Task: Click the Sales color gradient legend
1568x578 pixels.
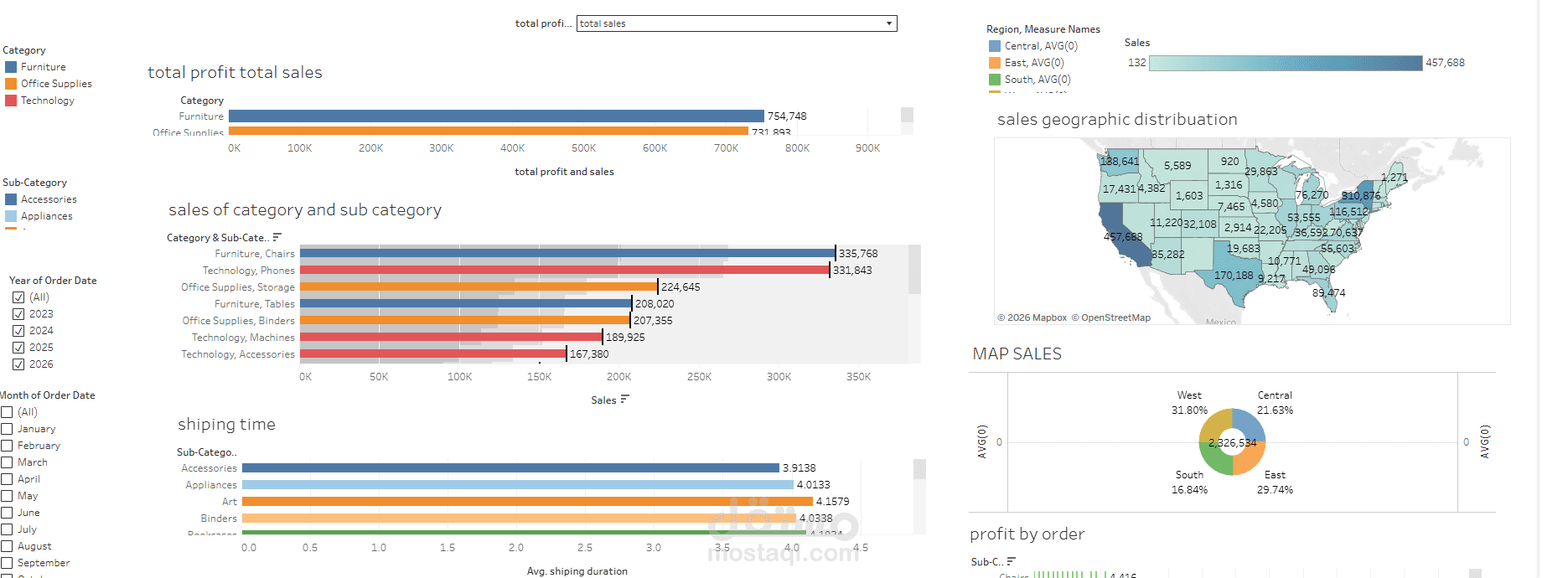Action: (x=1286, y=63)
